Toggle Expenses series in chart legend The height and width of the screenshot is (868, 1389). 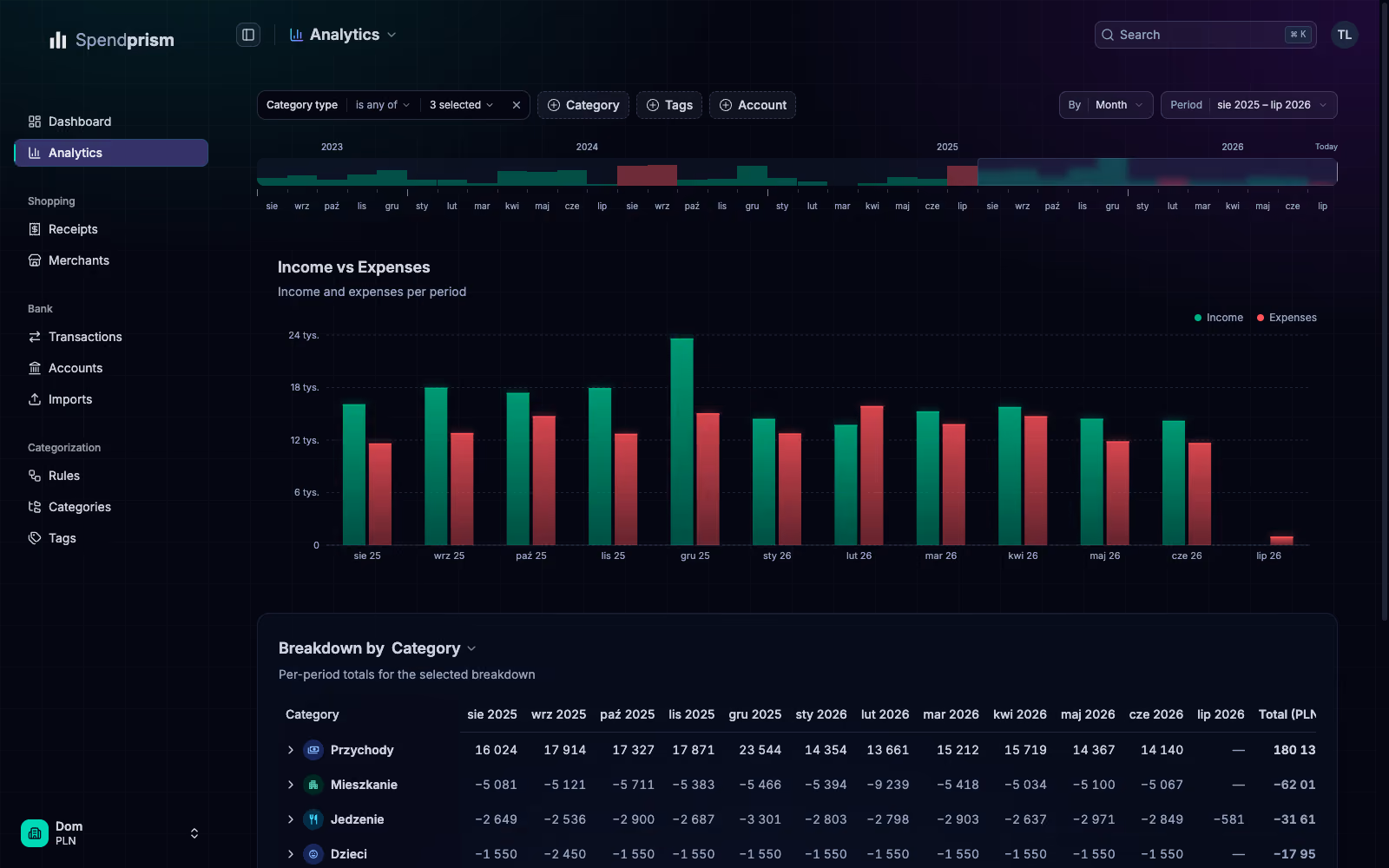1287,318
